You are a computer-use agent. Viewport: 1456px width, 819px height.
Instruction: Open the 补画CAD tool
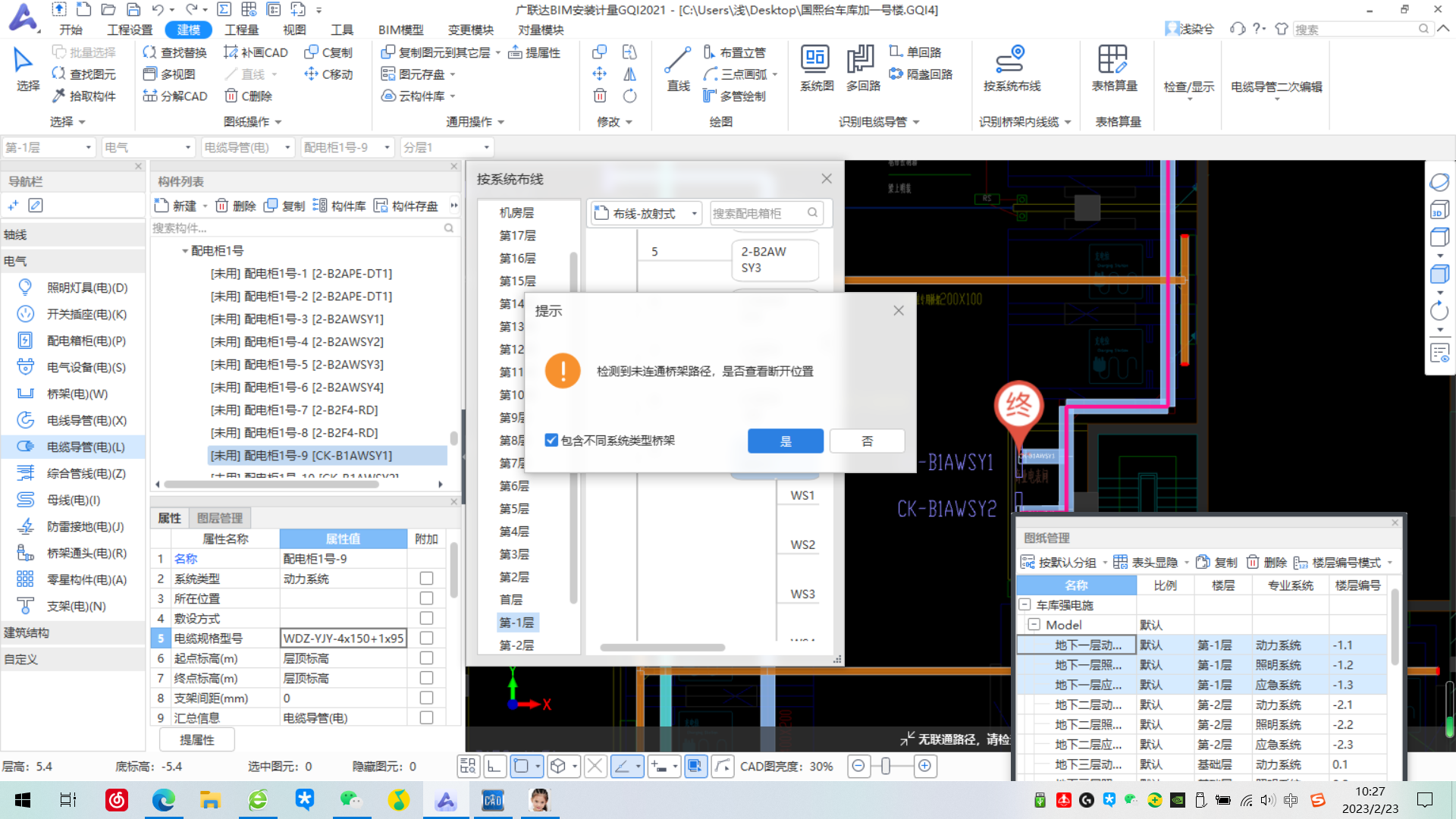click(256, 52)
